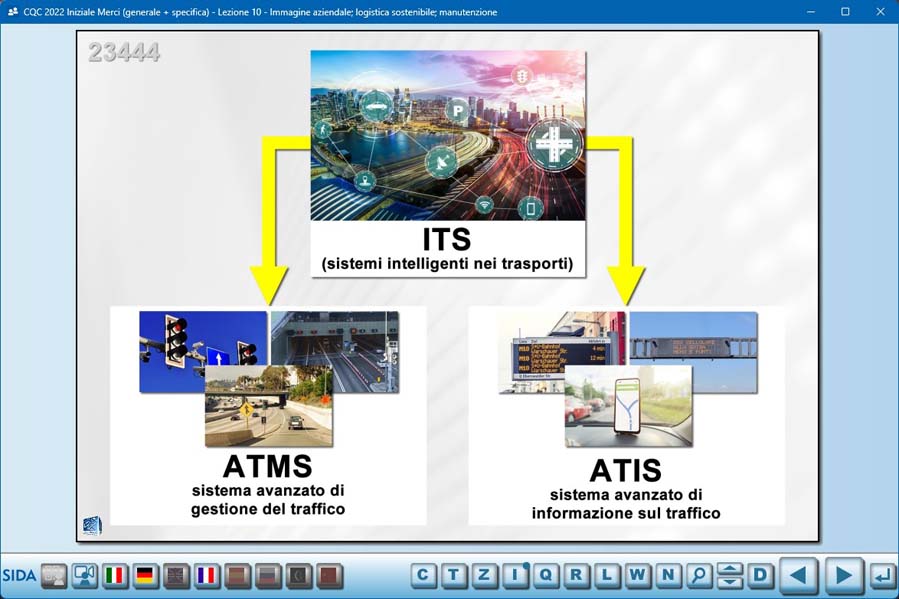Screen dimensions: 899x599
Task: Go to the previous slide
Action: point(798,575)
